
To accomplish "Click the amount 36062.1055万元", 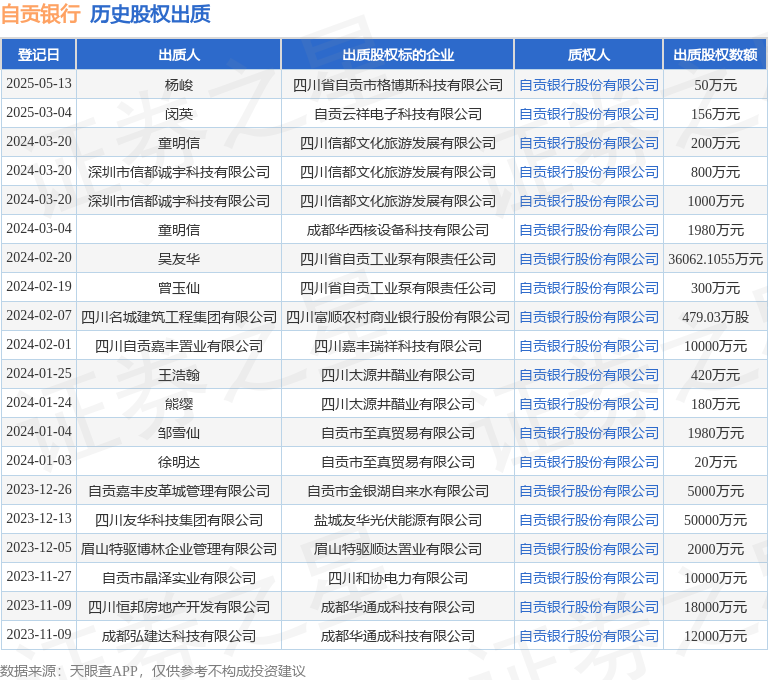I will pos(715,259).
